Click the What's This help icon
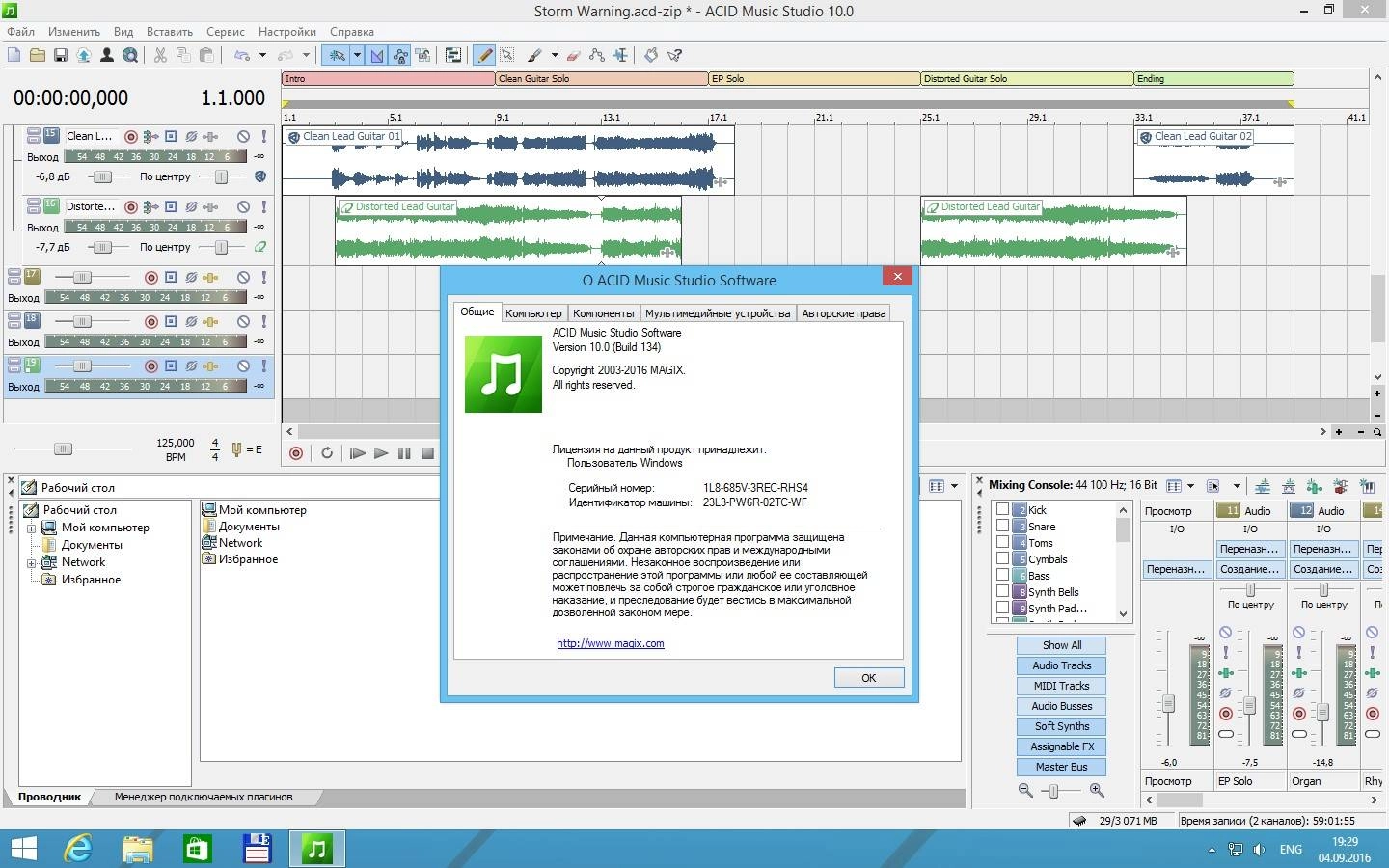This screenshot has width=1389, height=868. (x=675, y=55)
